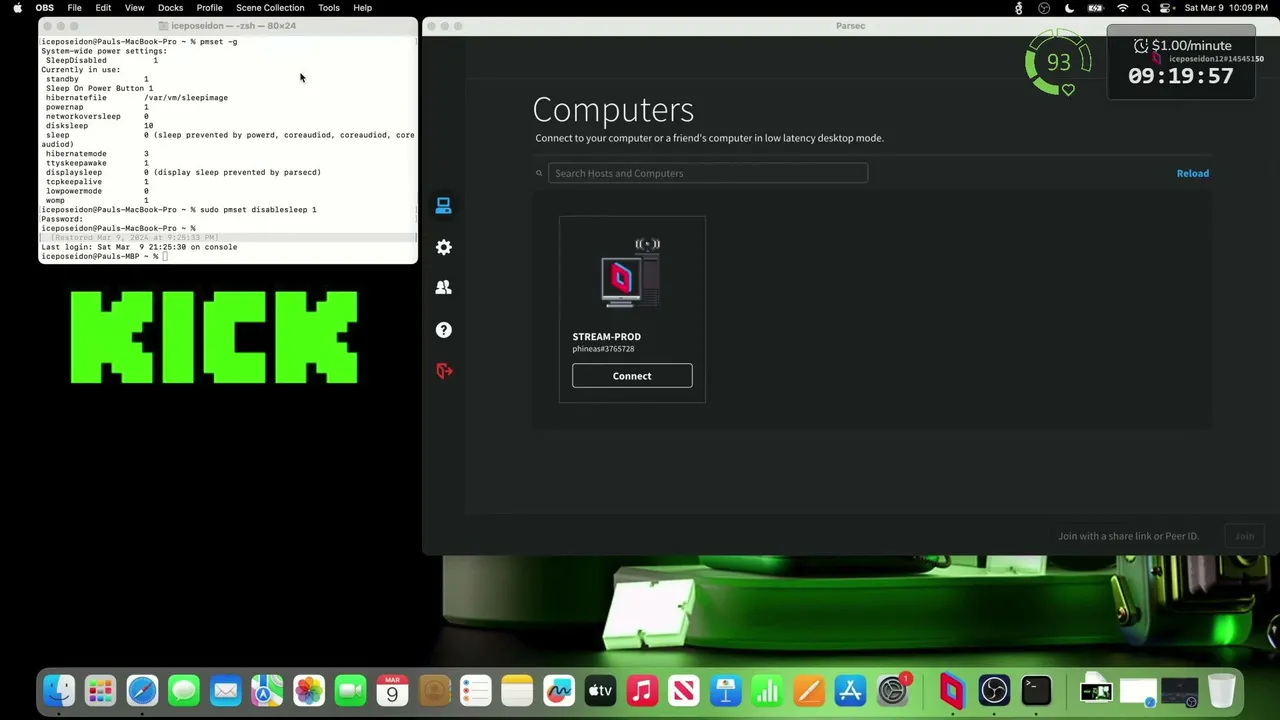Toggle Focus mode moon icon in menu bar
The width and height of the screenshot is (1280, 720).
coord(1069,8)
